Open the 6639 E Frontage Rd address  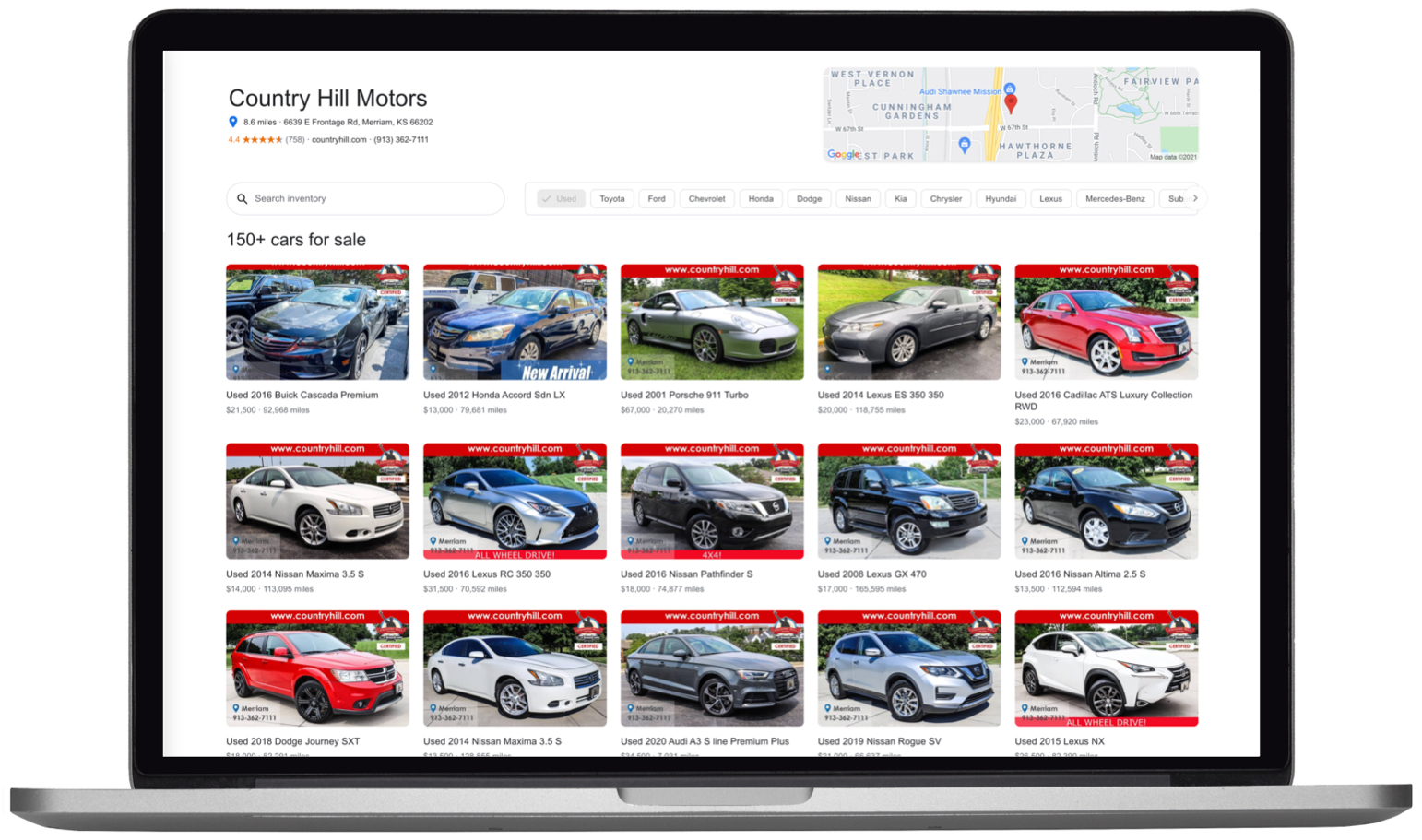click(358, 122)
